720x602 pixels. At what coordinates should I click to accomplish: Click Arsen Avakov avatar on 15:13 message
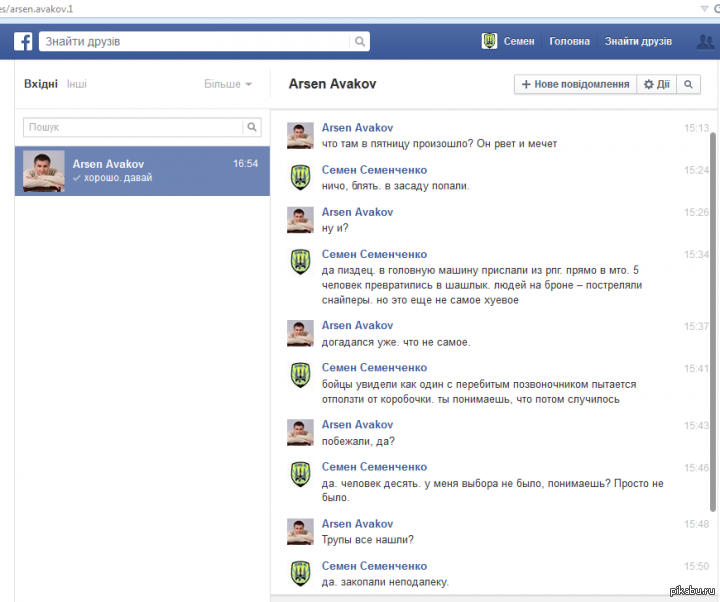click(300, 136)
